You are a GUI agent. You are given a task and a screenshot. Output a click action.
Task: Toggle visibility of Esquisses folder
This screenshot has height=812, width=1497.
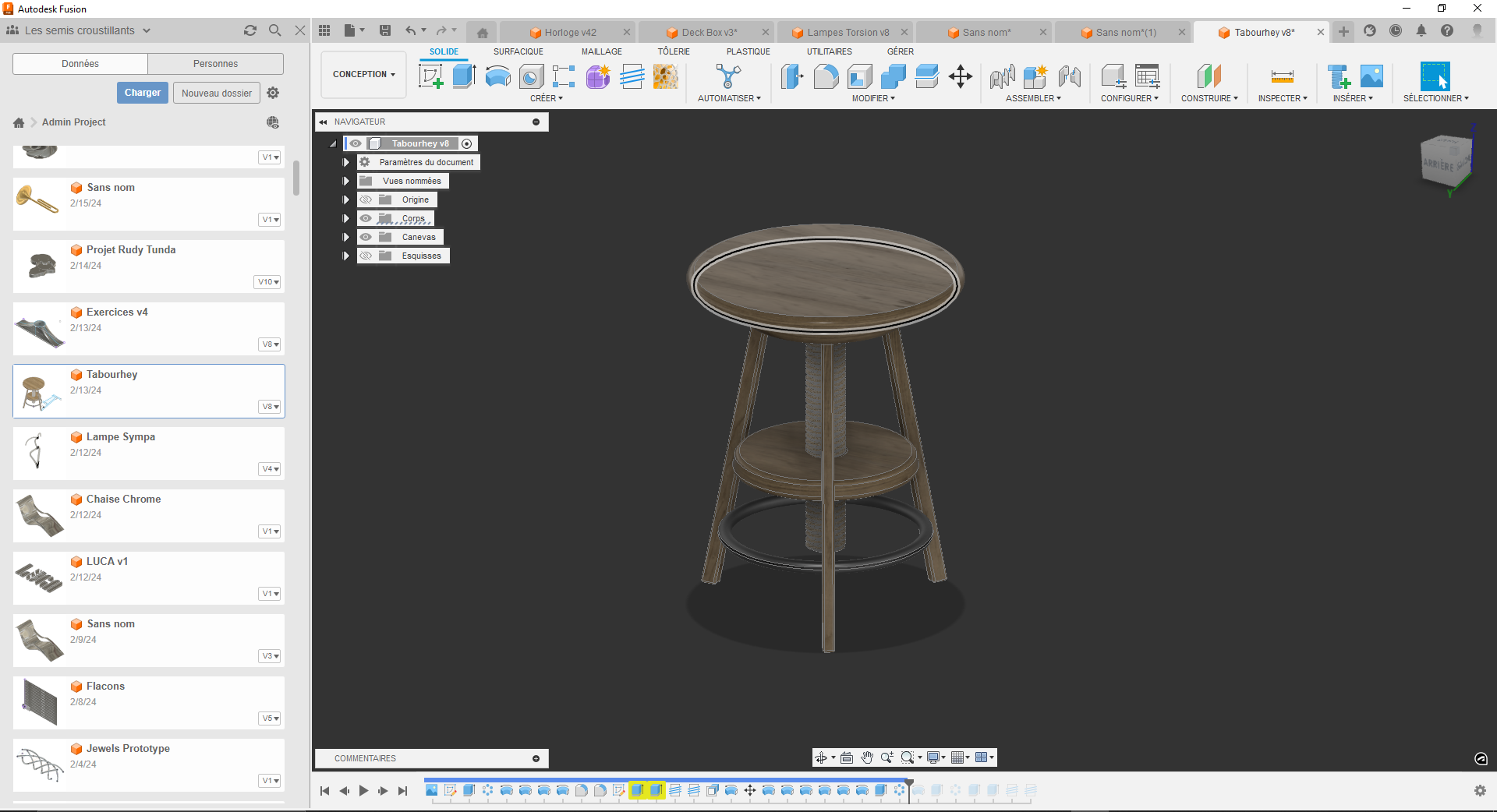tap(366, 256)
